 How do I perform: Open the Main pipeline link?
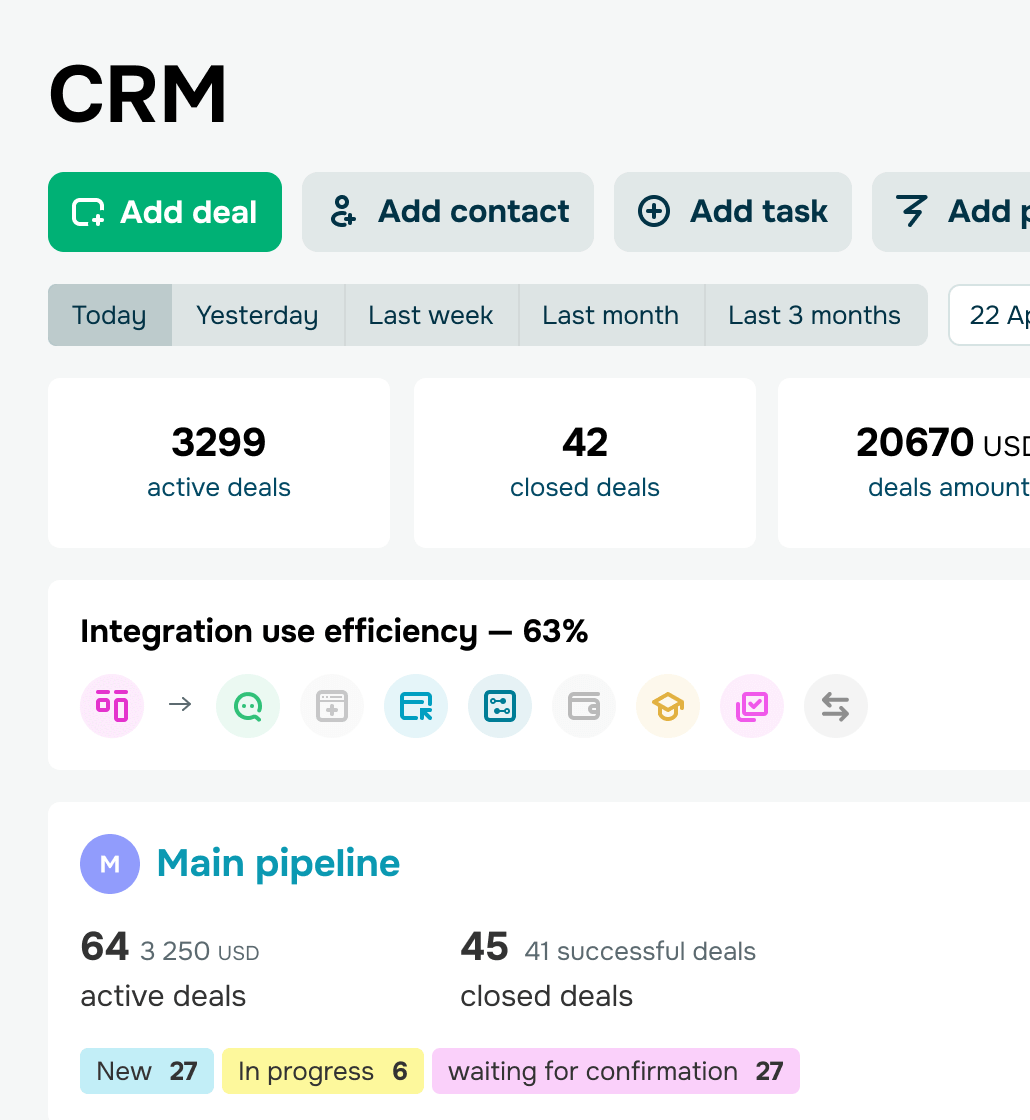[x=279, y=864]
